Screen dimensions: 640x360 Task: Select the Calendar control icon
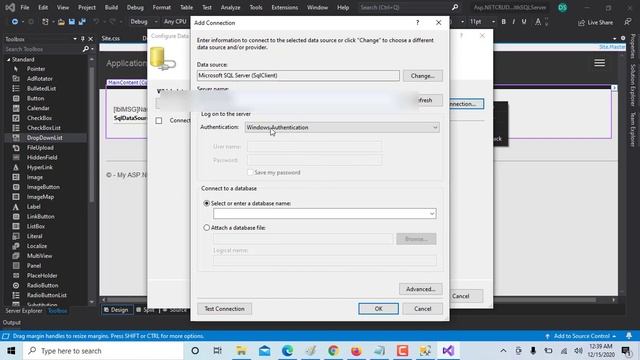(16, 108)
